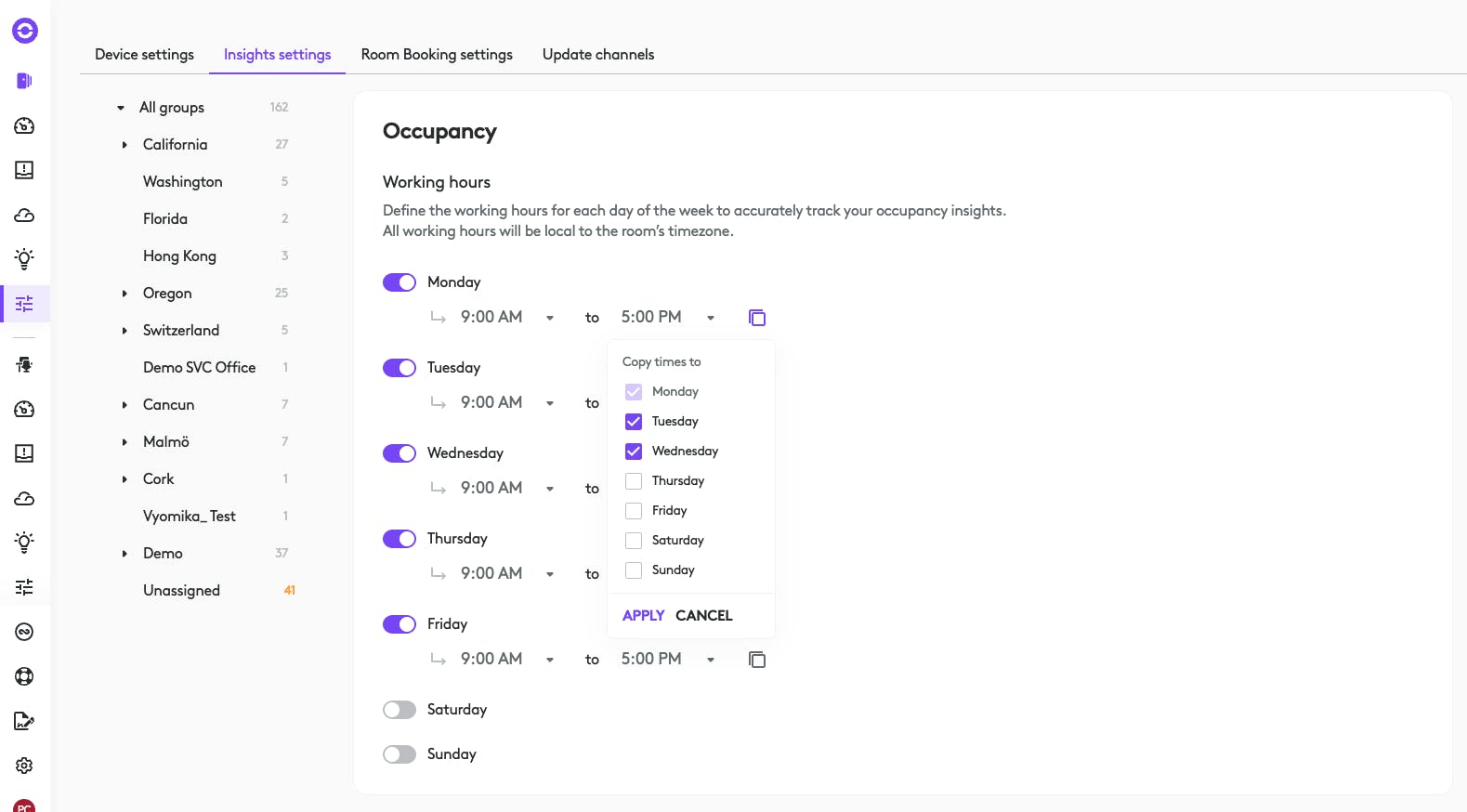Open the lifebuoy support icon
The image size is (1467, 812).
(x=25, y=676)
